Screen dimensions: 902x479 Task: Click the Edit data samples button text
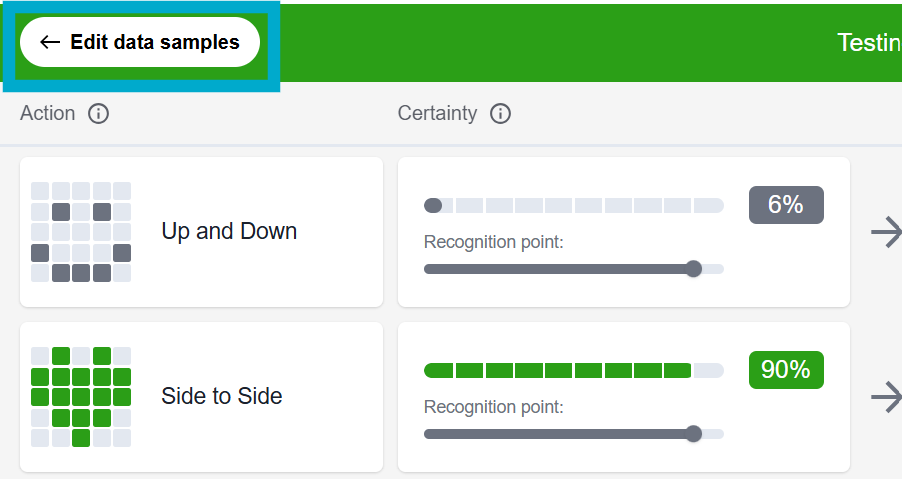point(155,42)
